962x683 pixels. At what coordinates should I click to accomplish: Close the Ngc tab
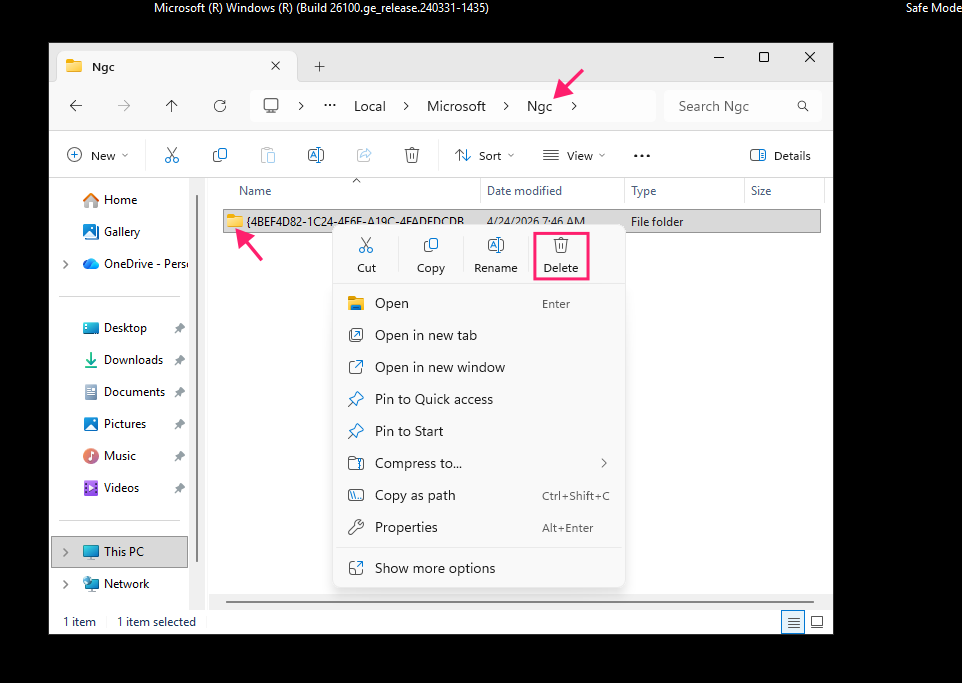point(275,66)
